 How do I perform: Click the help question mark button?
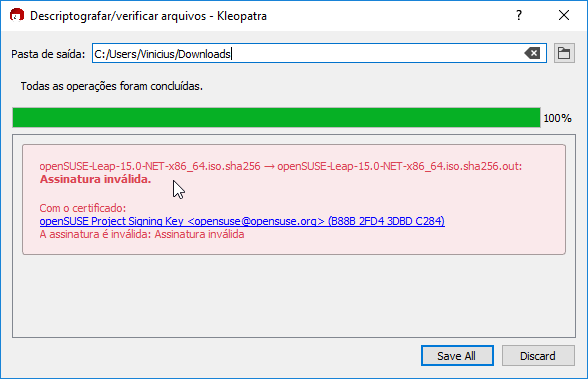pyautogui.click(x=519, y=15)
